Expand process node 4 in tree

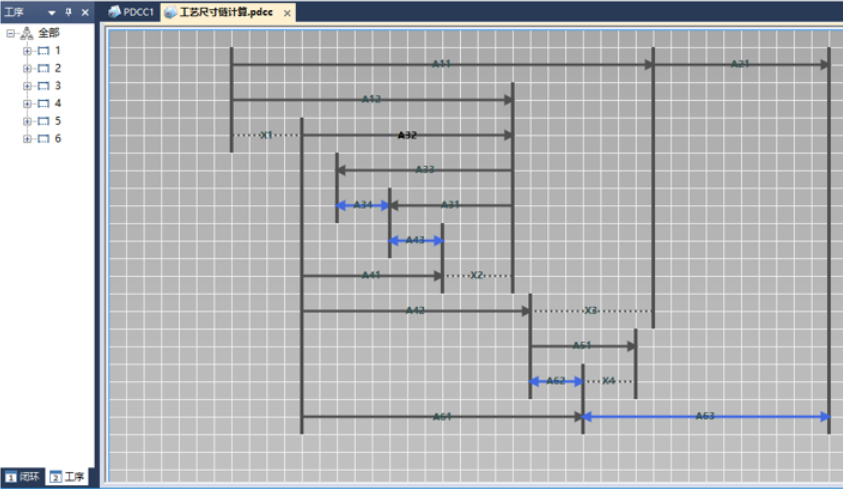(x=28, y=104)
